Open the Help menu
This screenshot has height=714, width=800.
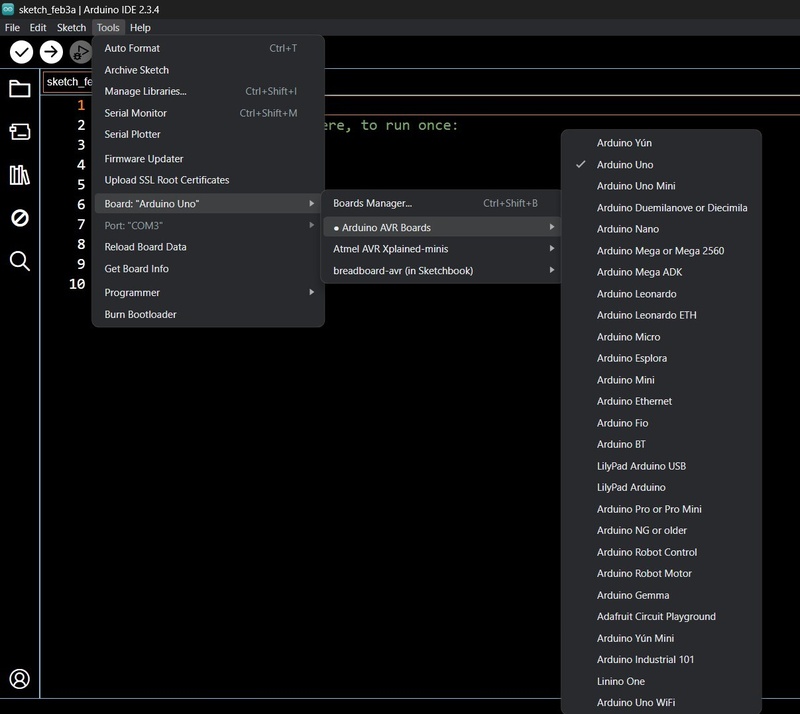(140, 28)
